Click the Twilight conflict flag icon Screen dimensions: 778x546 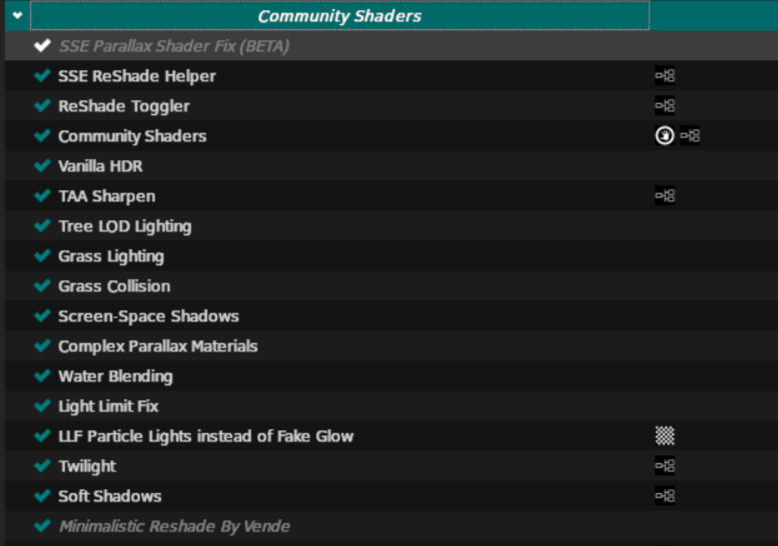[x=665, y=466]
